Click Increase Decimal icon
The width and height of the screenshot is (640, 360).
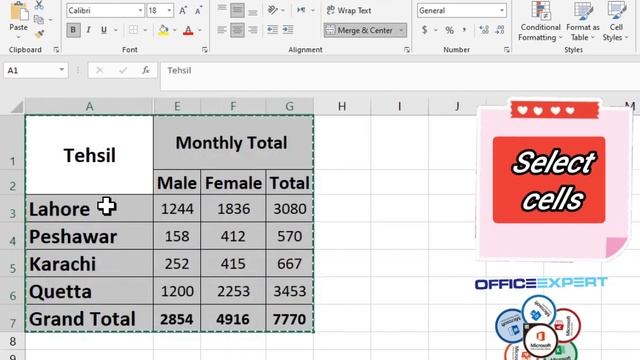point(484,30)
